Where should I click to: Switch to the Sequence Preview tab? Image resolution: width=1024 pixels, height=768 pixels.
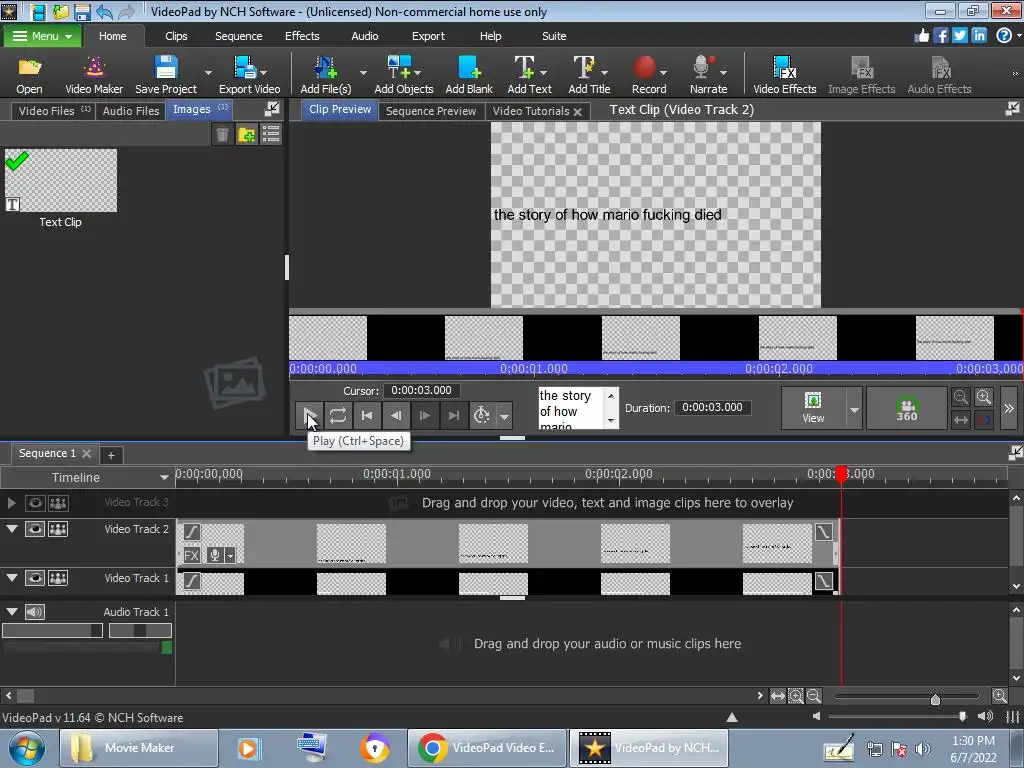pyautogui.click(x=430, y=111)
